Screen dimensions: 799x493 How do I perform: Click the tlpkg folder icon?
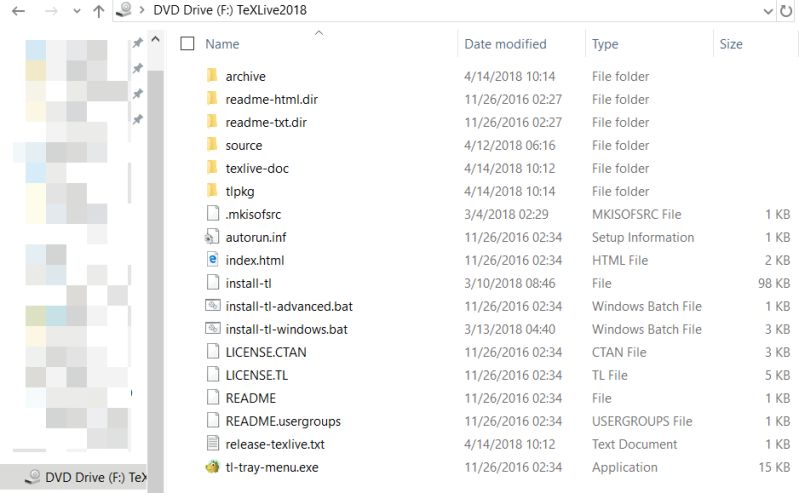click(212, 190)
